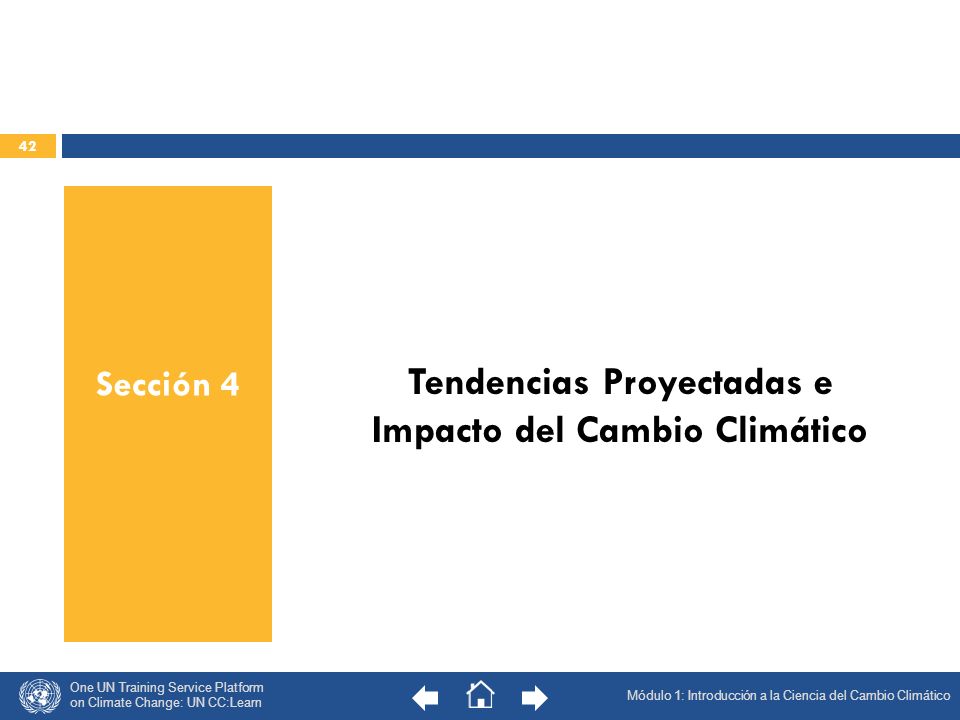Screen dimensions: 960x720
Task: Click 'on Climate Change: UN CC:Learn' footer text
Action: tap(166, 703)
